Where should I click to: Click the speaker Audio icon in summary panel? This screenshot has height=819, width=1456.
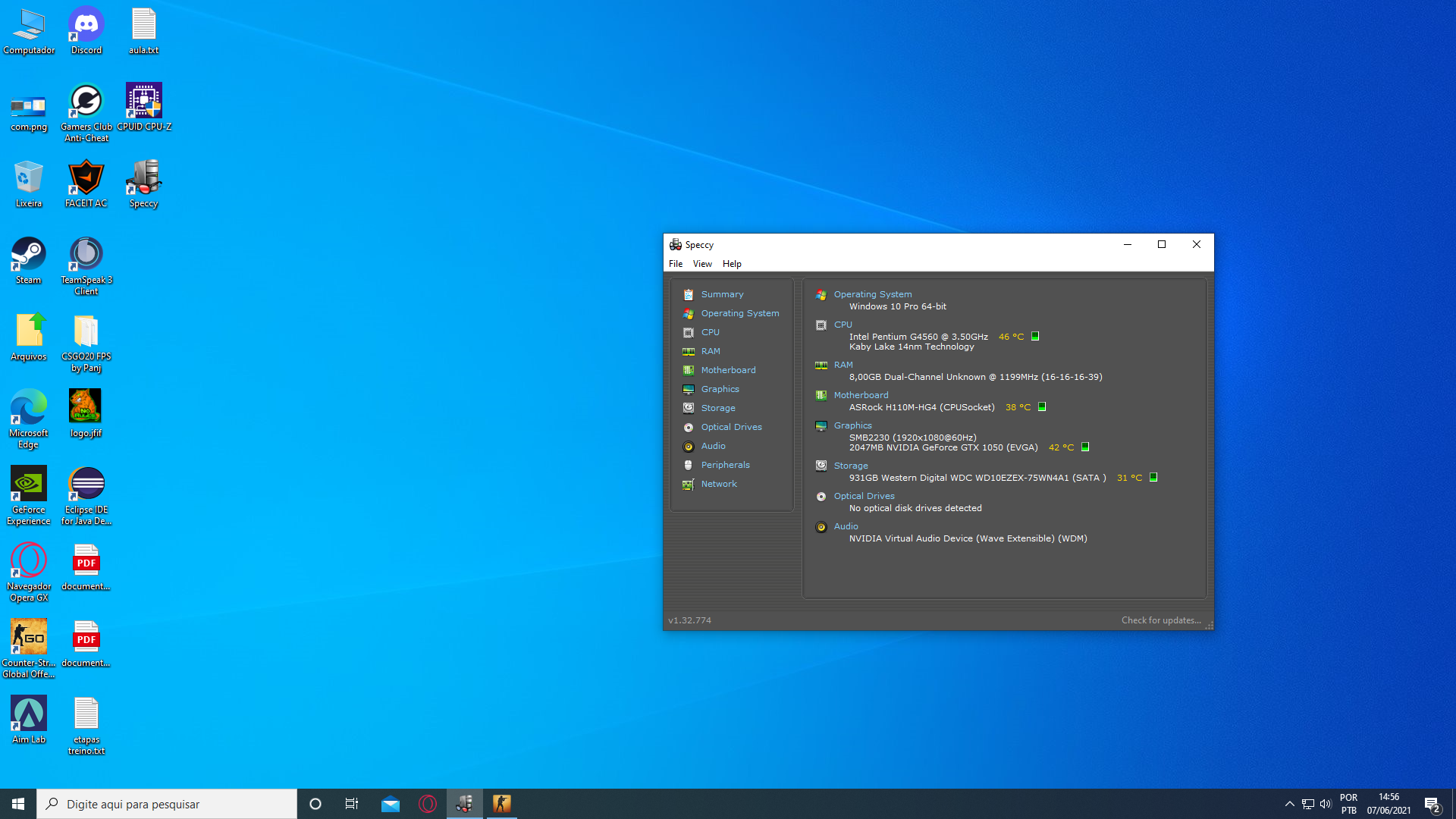tap(821, 527)
